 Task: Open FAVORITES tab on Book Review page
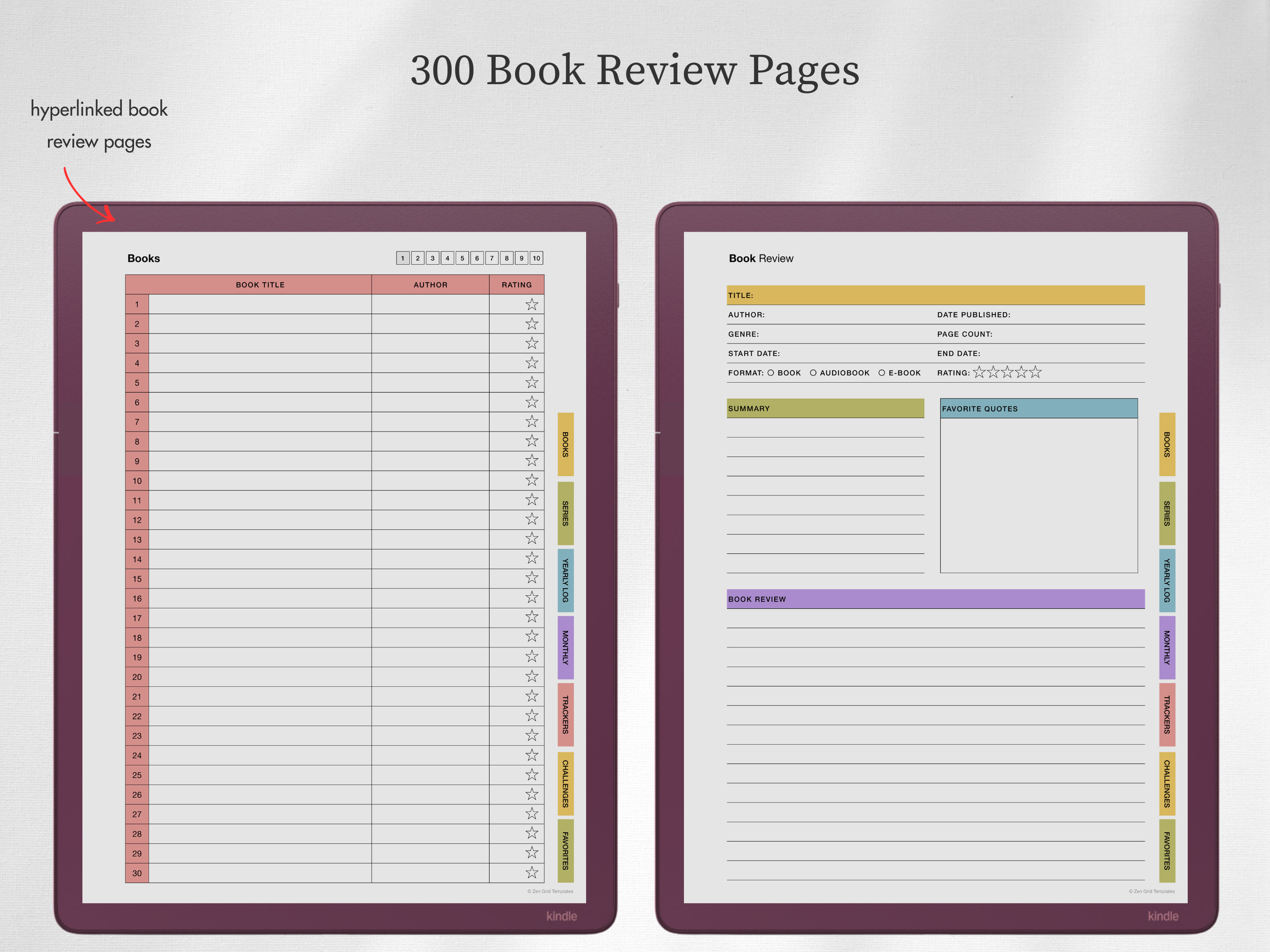coord(1167,850)
